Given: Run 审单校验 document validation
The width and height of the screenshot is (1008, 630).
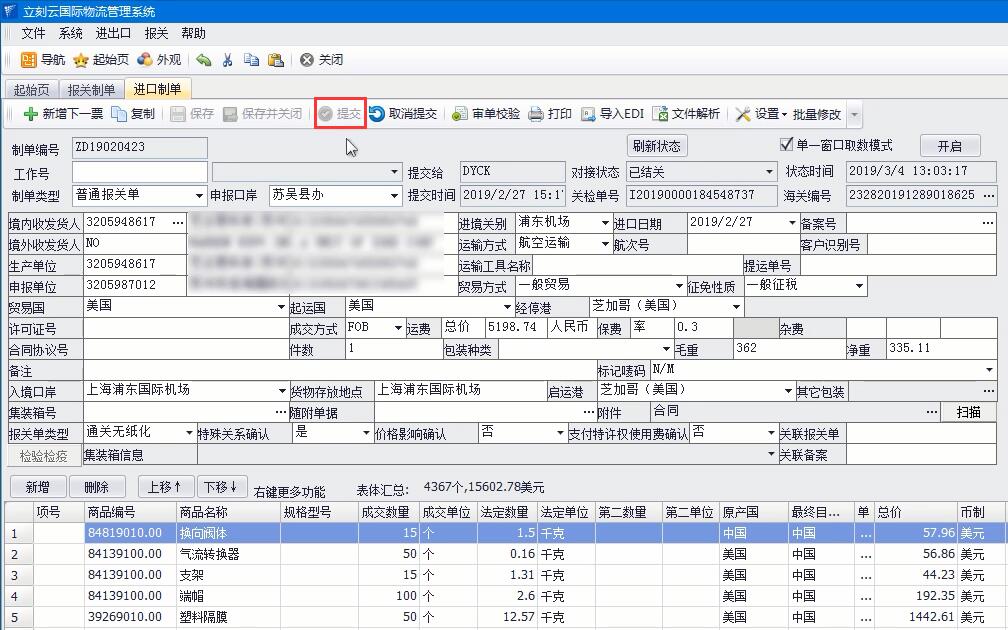Looking at the screenshot, I should click(x=460, y=114).
